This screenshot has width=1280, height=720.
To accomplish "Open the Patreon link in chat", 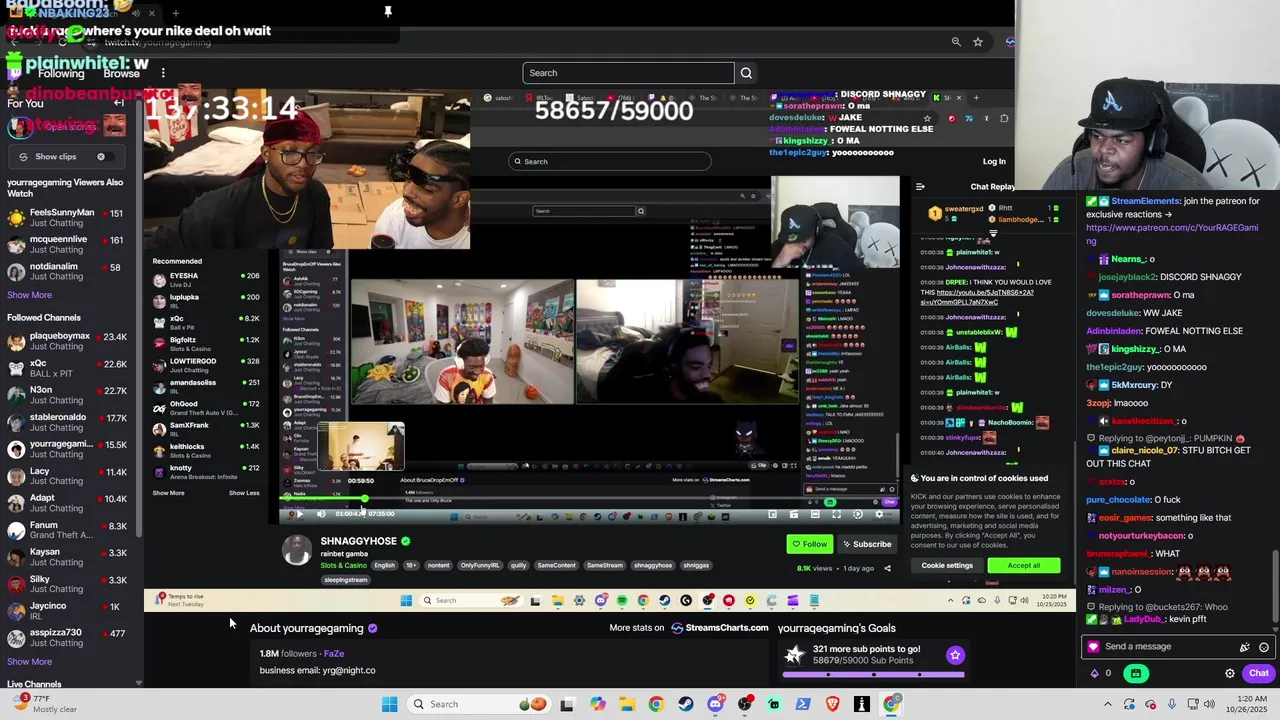I will click(1172, 234).
